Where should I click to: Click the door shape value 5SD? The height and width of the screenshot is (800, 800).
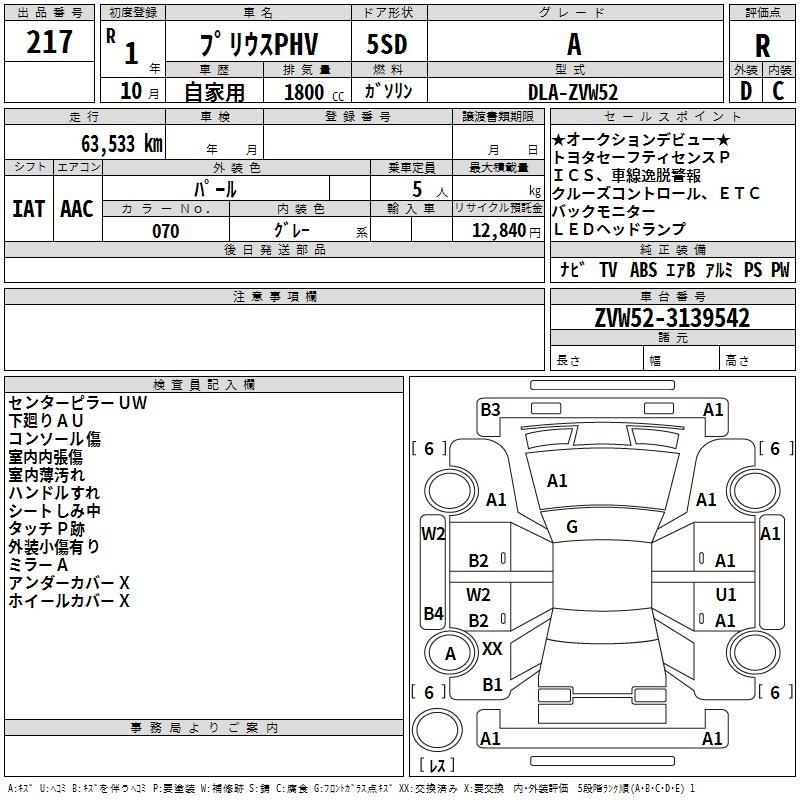[387, 44]
